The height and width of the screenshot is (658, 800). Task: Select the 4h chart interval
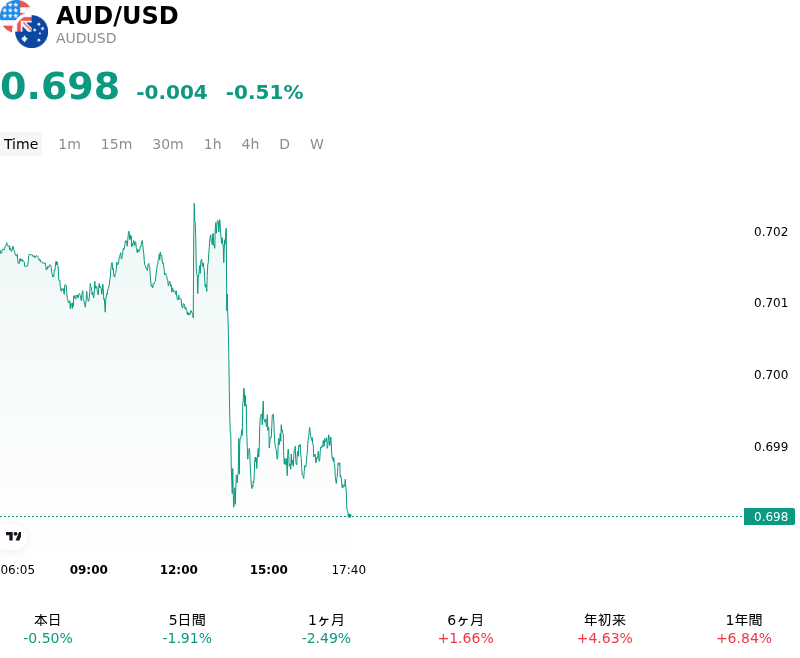pos(250,144)
